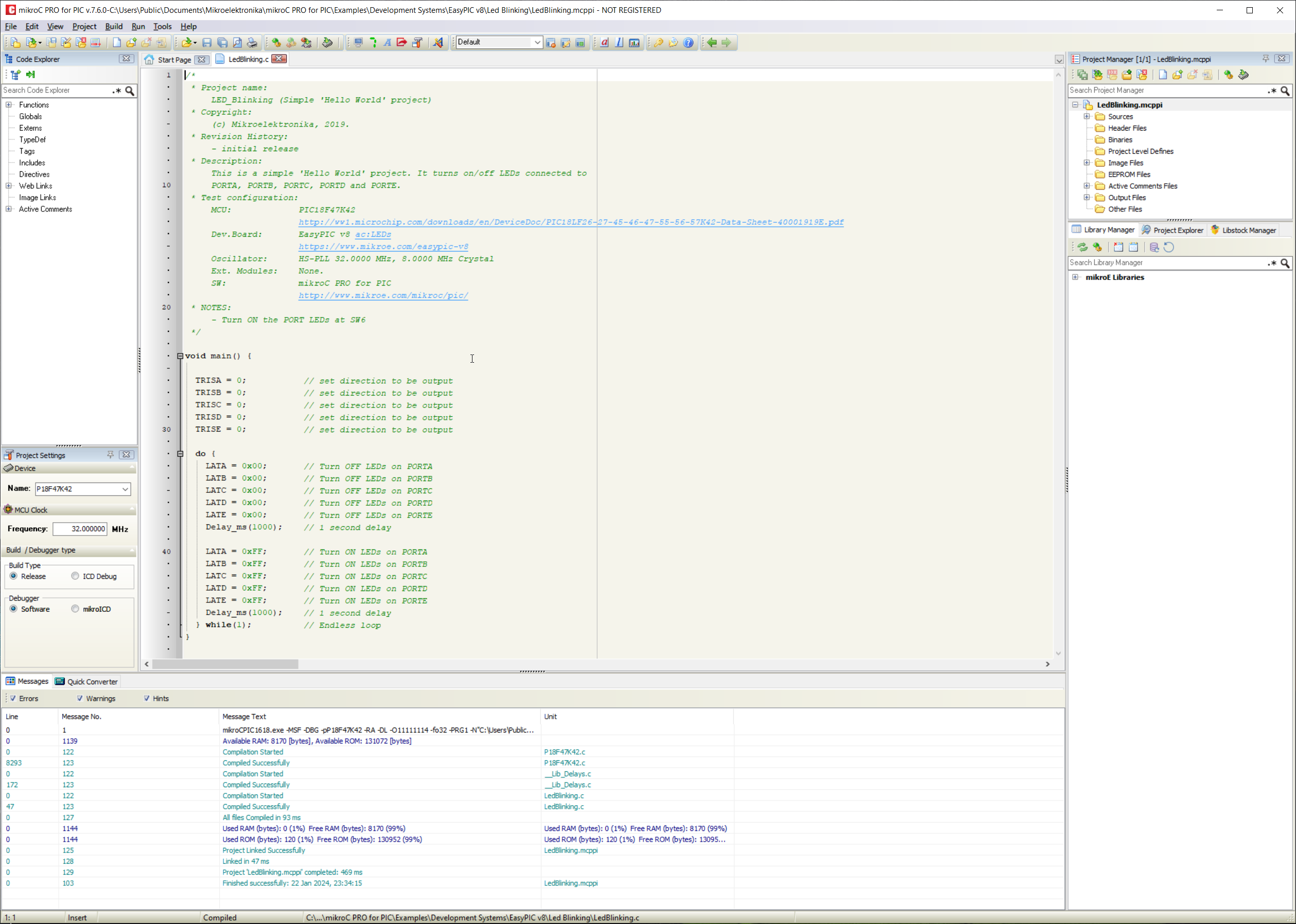Screen dimensions: 1296x924
Task: Expand the Functions node in Code Explorer
Action: [x=9, y=104]
